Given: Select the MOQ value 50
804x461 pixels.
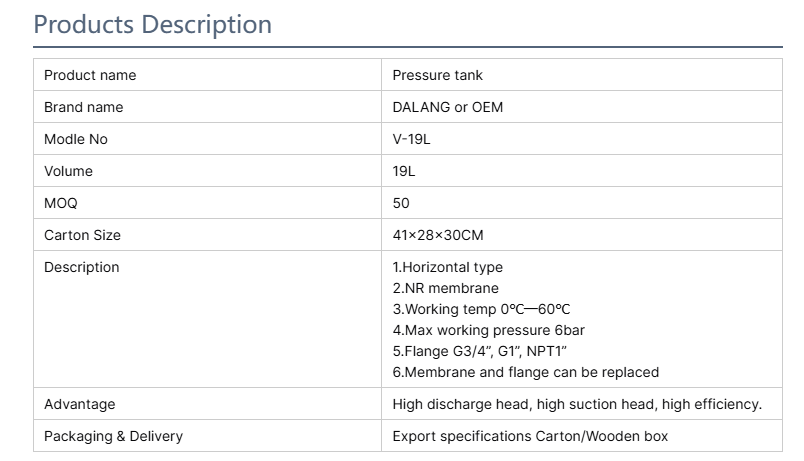Looking at the screenshot, I should (401, 203).
